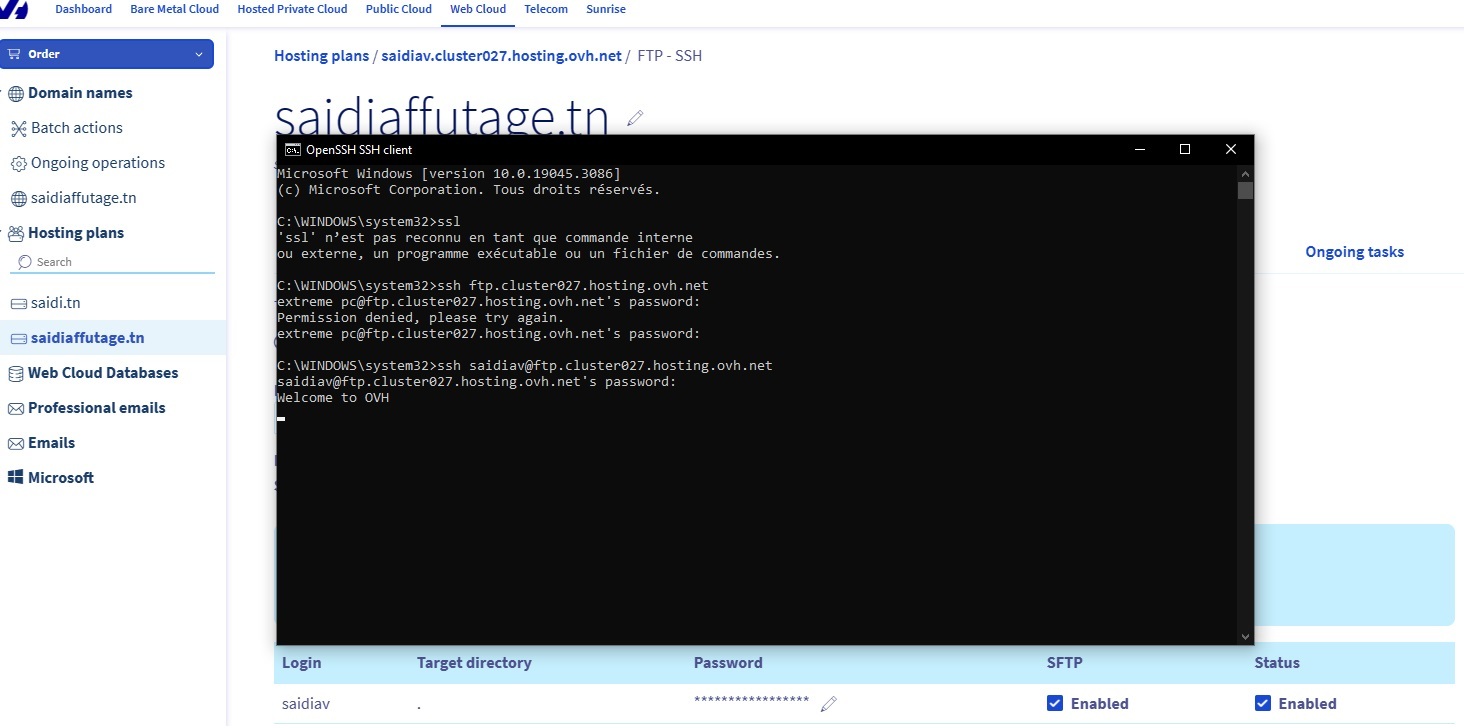Click the terminal scrollbar down arrow
Viewport: 1464px width, 728px height.
pos(1245,635)
